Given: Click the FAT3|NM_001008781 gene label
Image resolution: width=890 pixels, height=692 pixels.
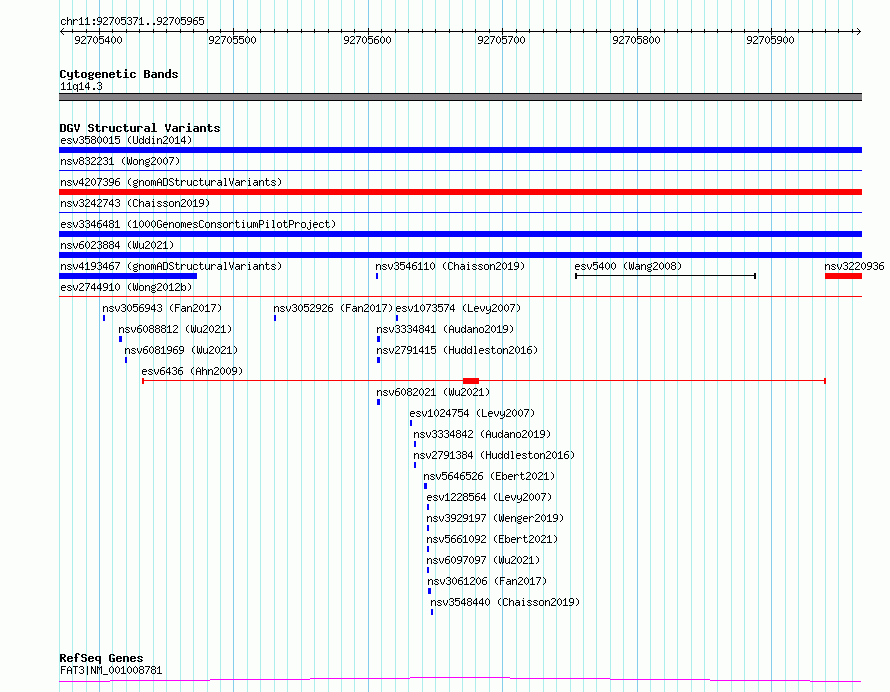Looking at the screenshot, I should 111,670.
